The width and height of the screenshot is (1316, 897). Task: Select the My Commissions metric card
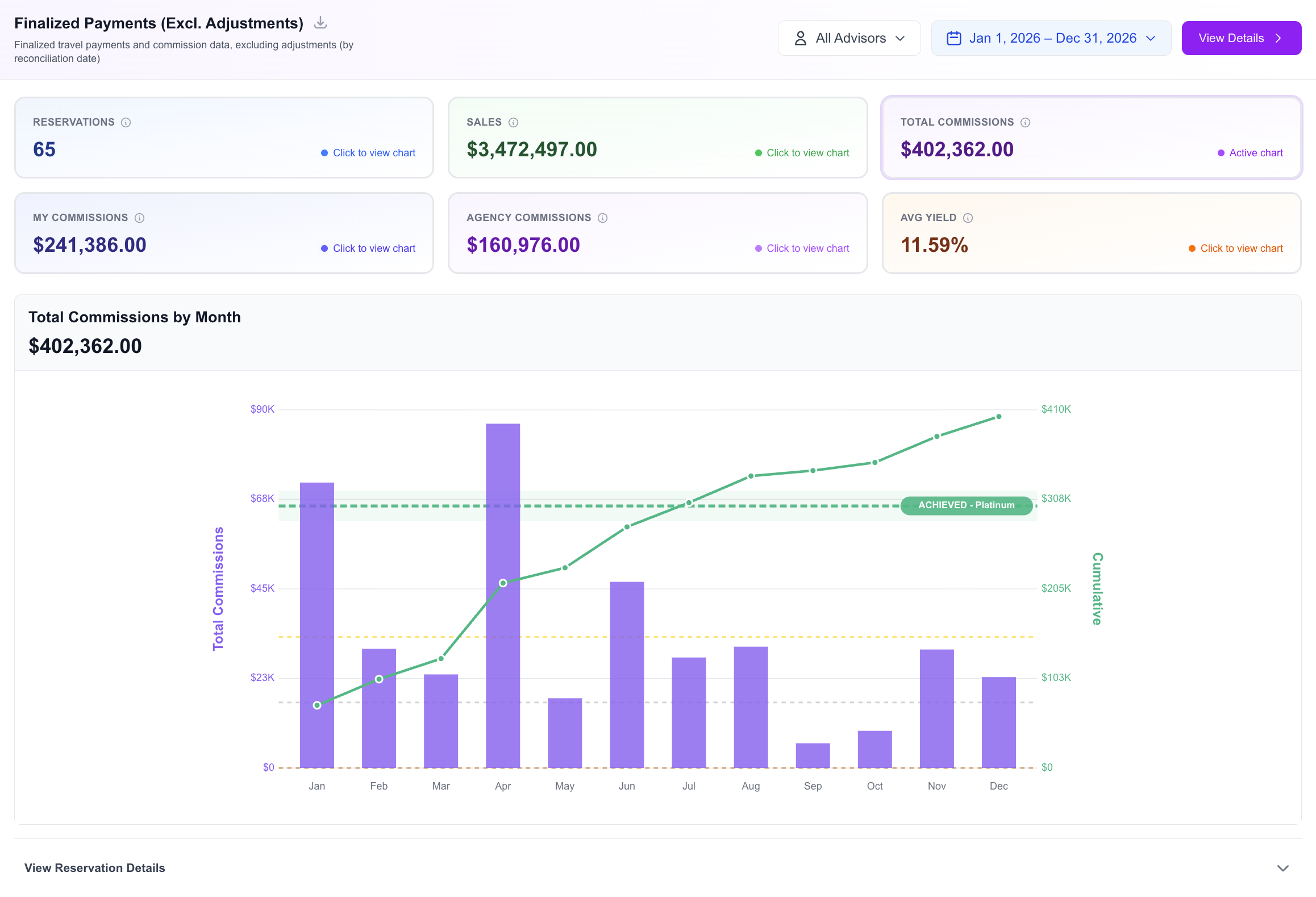(224, 232)
